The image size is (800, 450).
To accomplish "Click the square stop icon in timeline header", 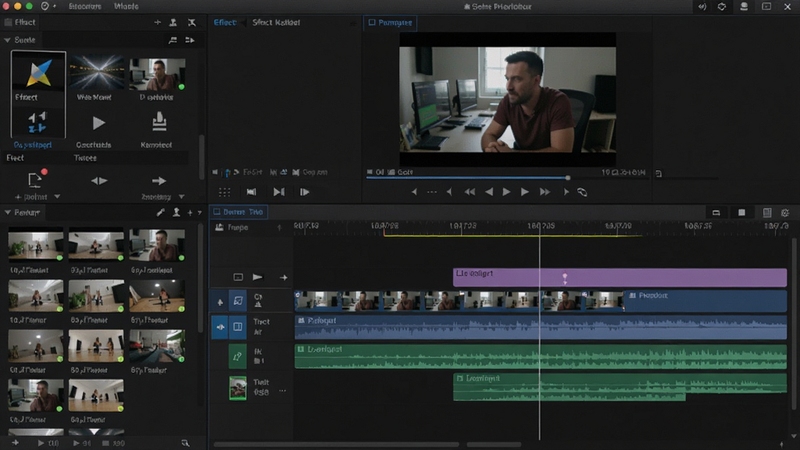I will pyautogui.click(x=741, y=212).
